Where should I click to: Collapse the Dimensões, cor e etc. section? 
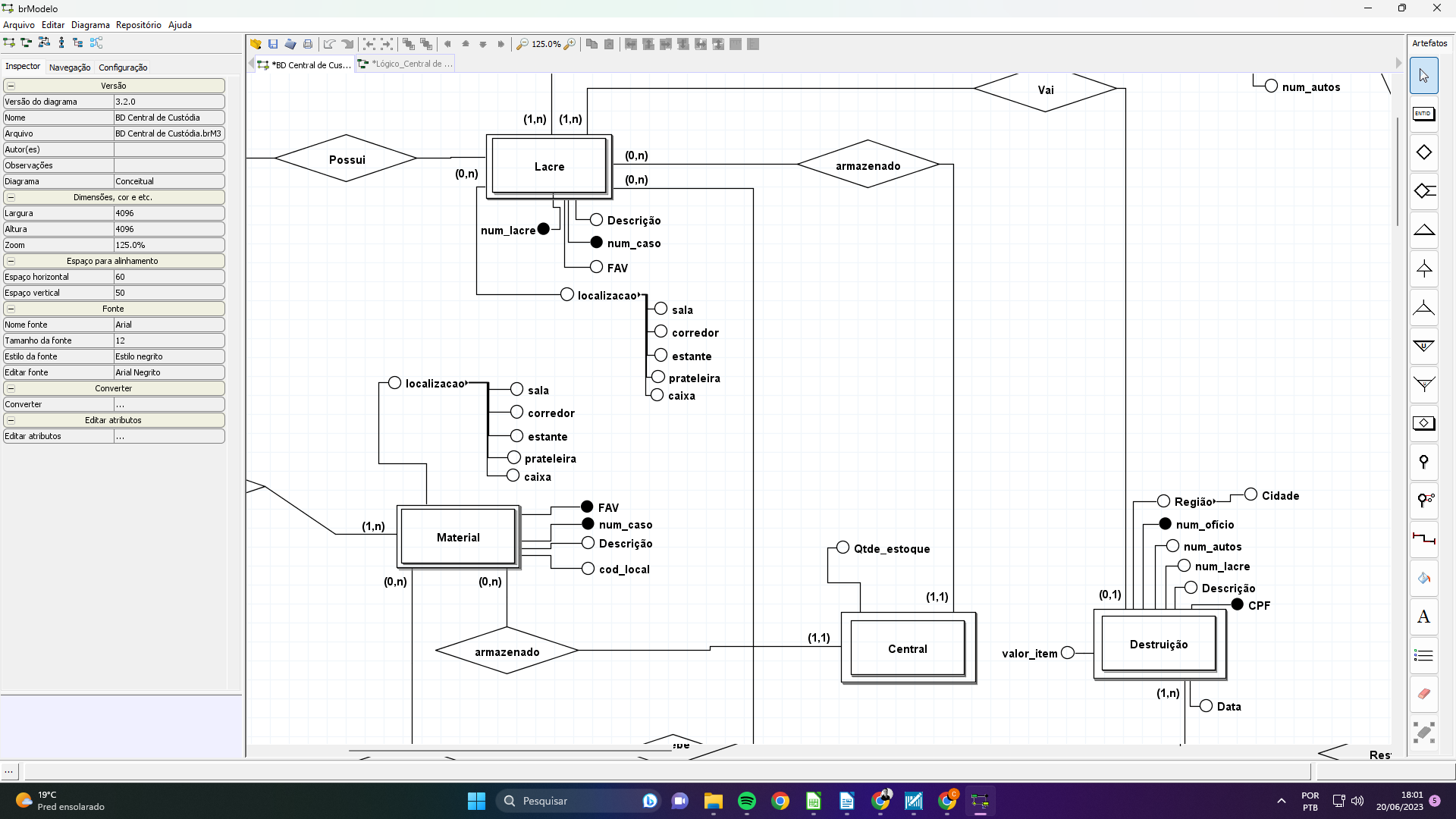point(11,197)
